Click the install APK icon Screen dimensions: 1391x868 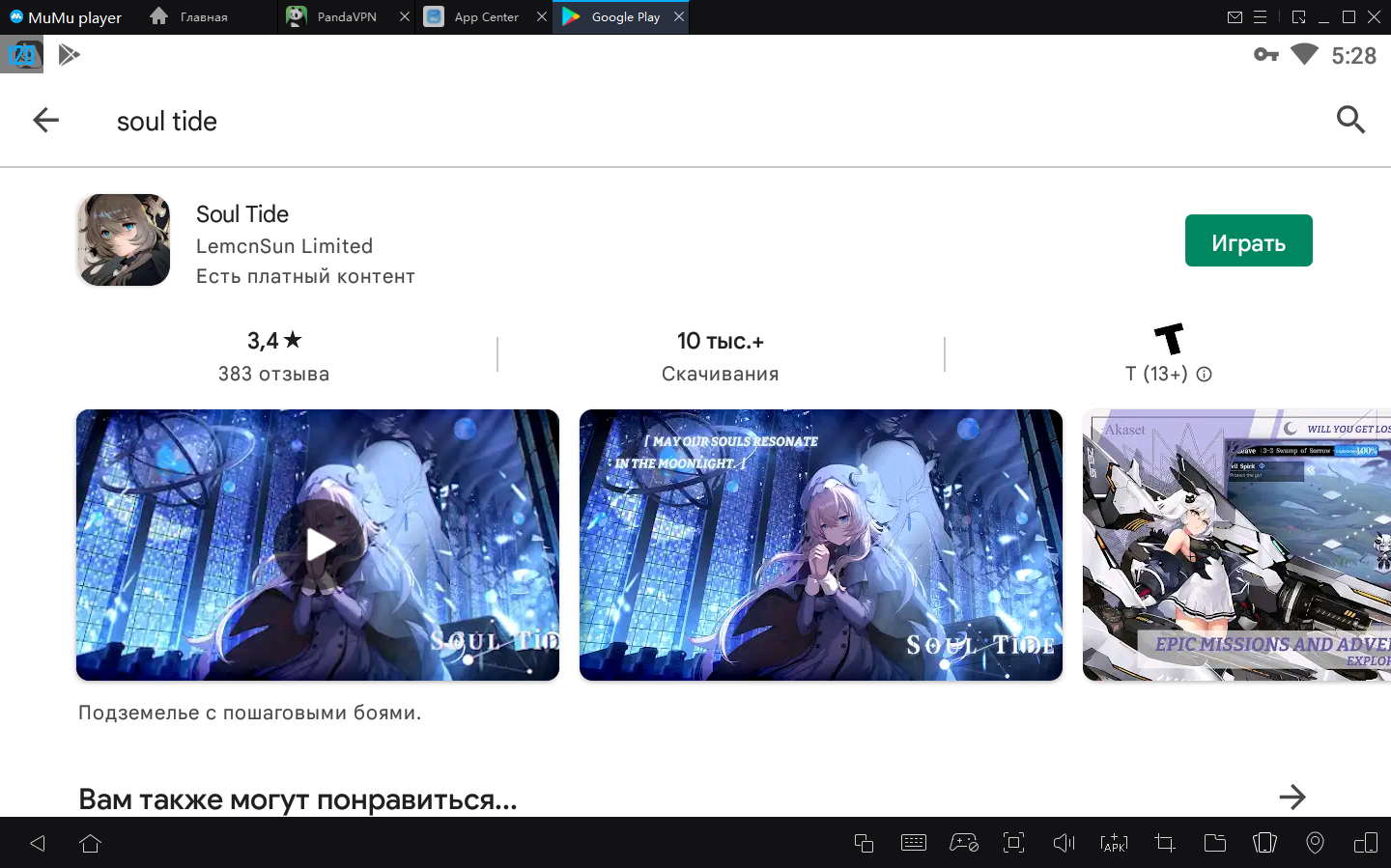[1114, 843]
